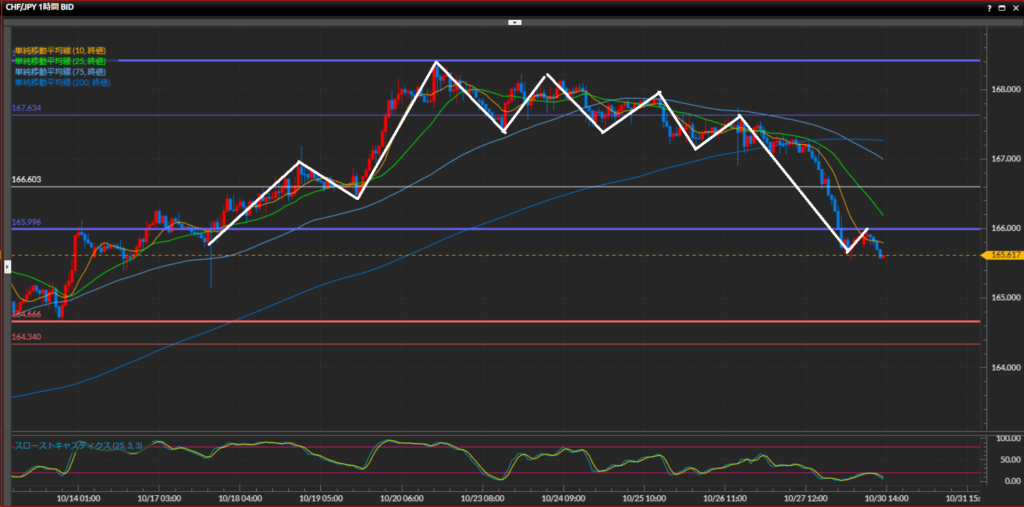This screenshot has height=507, width=1024.
Task: Select the 167.634 horizontal line label
Action: point(26,108)
